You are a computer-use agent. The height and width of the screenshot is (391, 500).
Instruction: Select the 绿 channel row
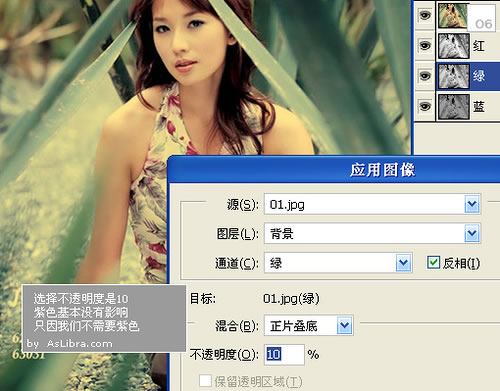468,76
